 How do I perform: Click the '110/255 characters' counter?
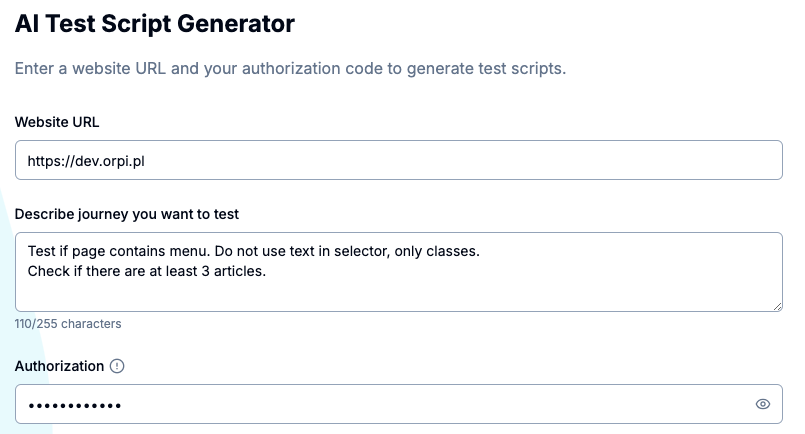(x=68, y=324)
